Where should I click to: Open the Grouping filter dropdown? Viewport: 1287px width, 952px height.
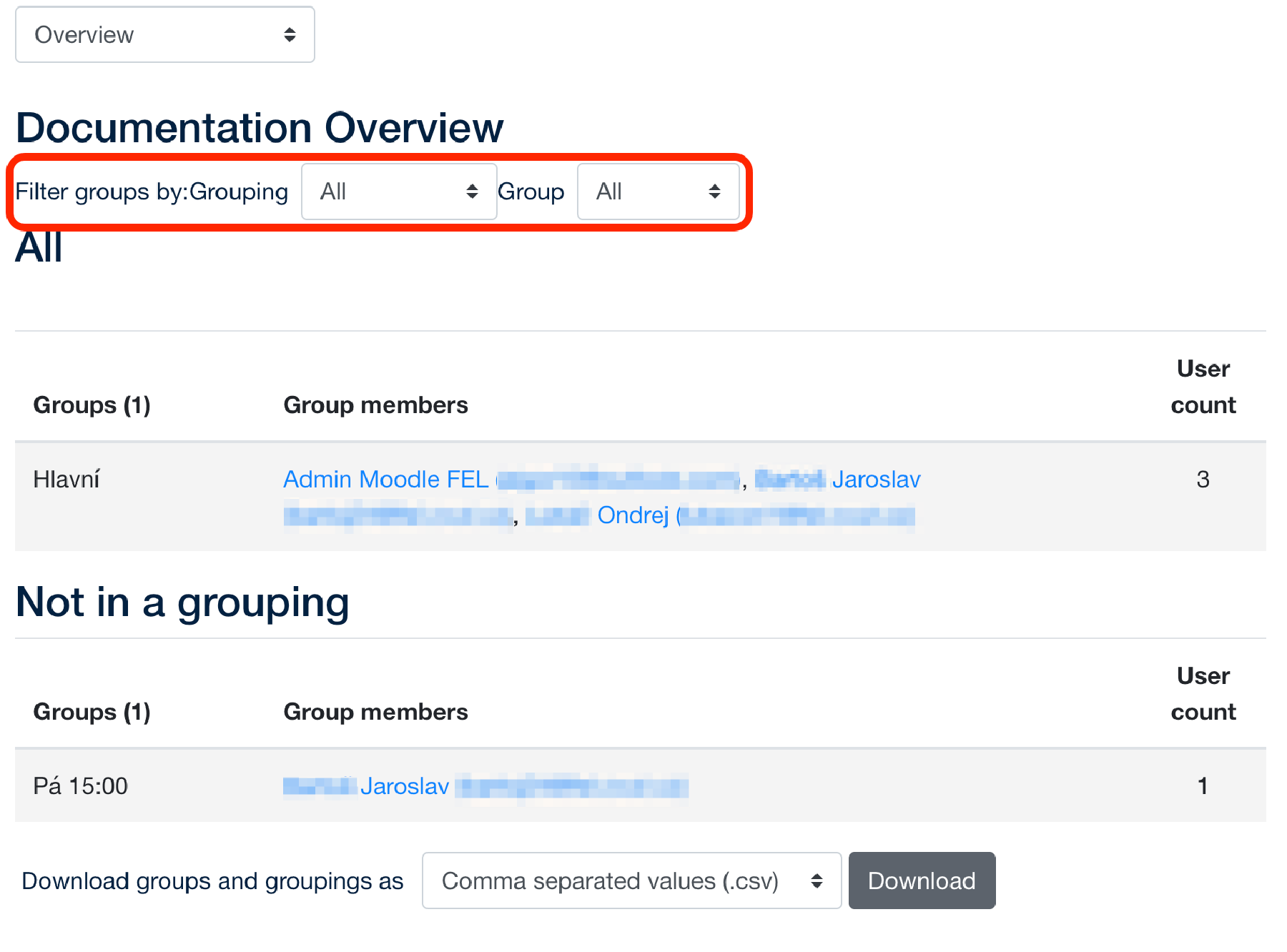(398, 192)
